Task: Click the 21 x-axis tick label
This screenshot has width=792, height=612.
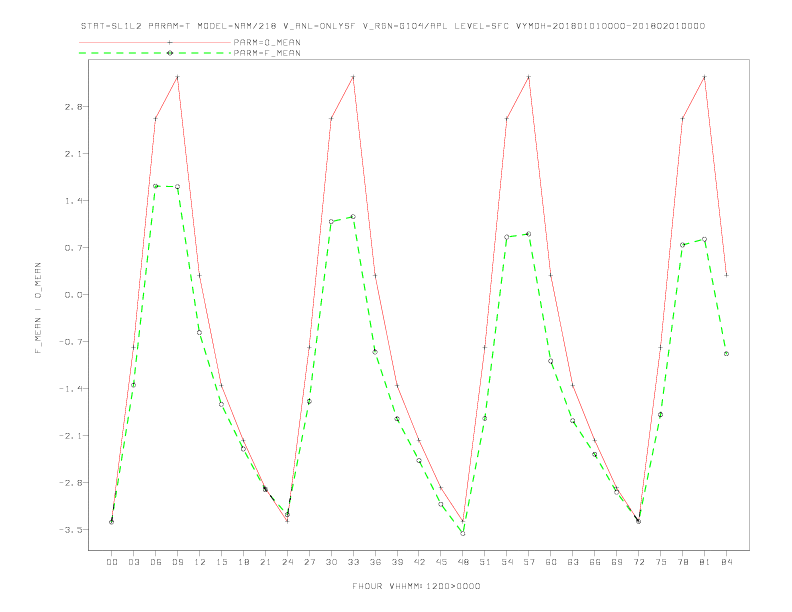Action: point(265,562)
